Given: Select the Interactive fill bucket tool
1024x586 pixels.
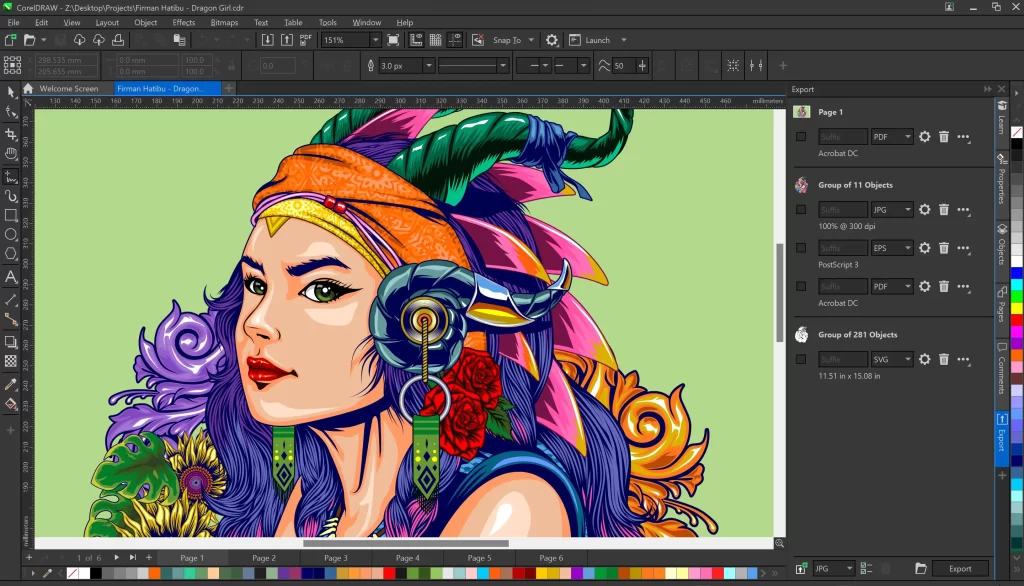Looking at the screenshot, I should [x=10, y=404].
